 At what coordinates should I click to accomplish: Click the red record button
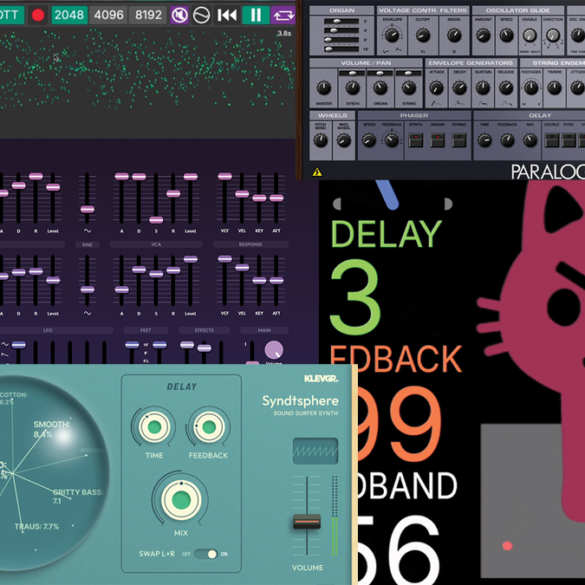click(x=38, y=15)
